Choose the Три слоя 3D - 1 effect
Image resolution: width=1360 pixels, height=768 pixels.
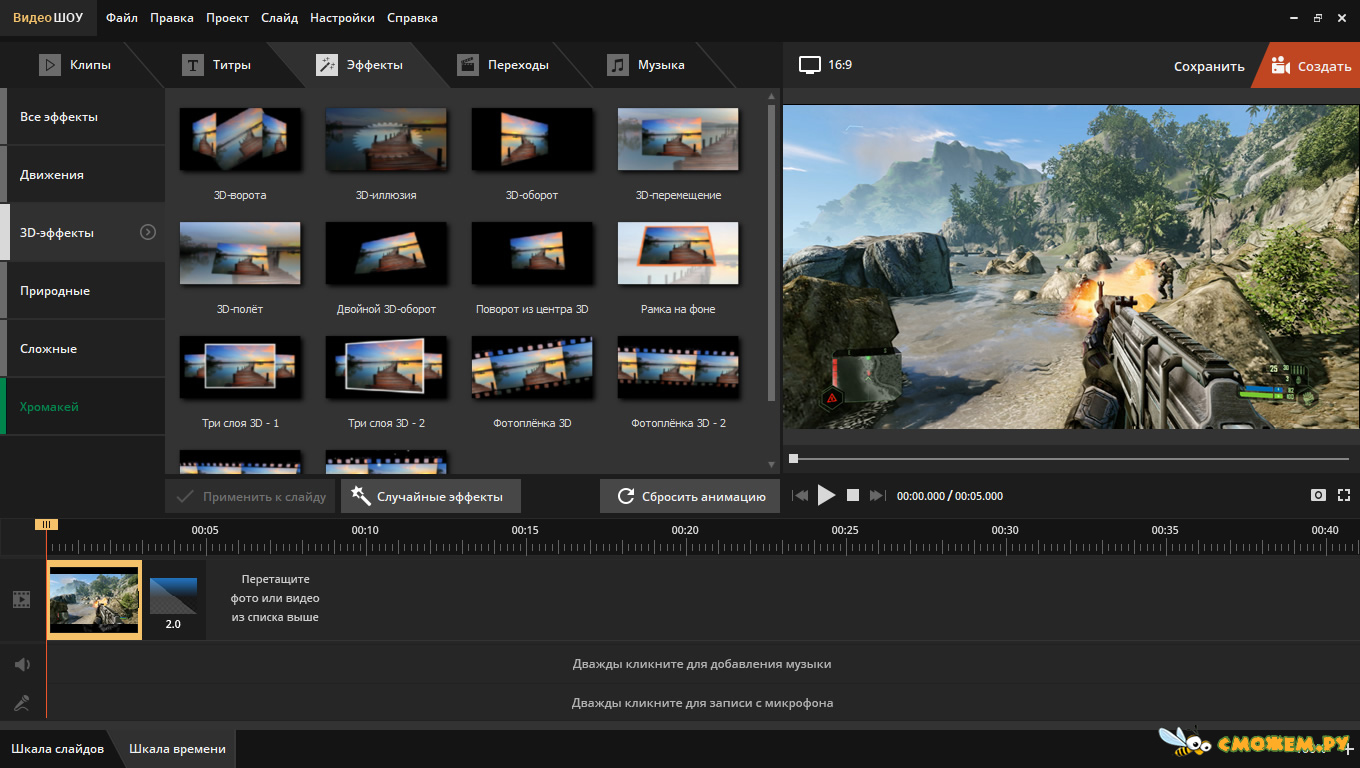[240, 367]
